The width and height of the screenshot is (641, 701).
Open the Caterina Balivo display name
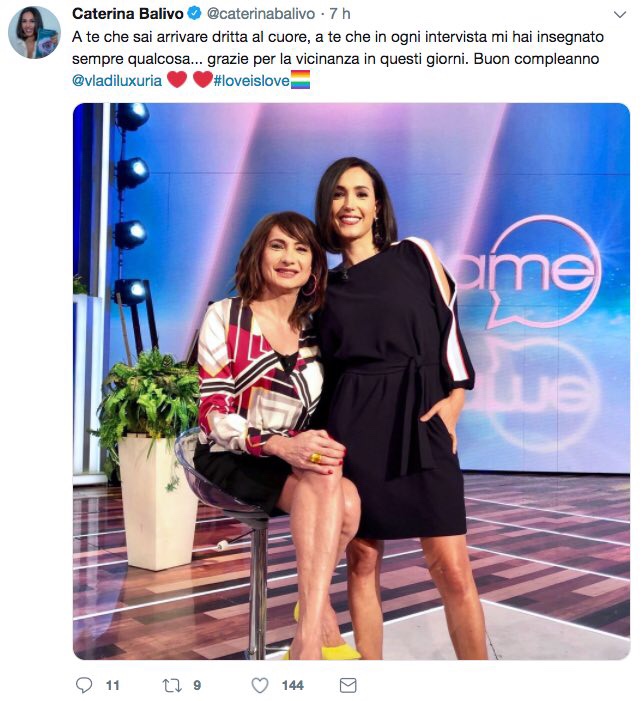click(x=127, y=14)
